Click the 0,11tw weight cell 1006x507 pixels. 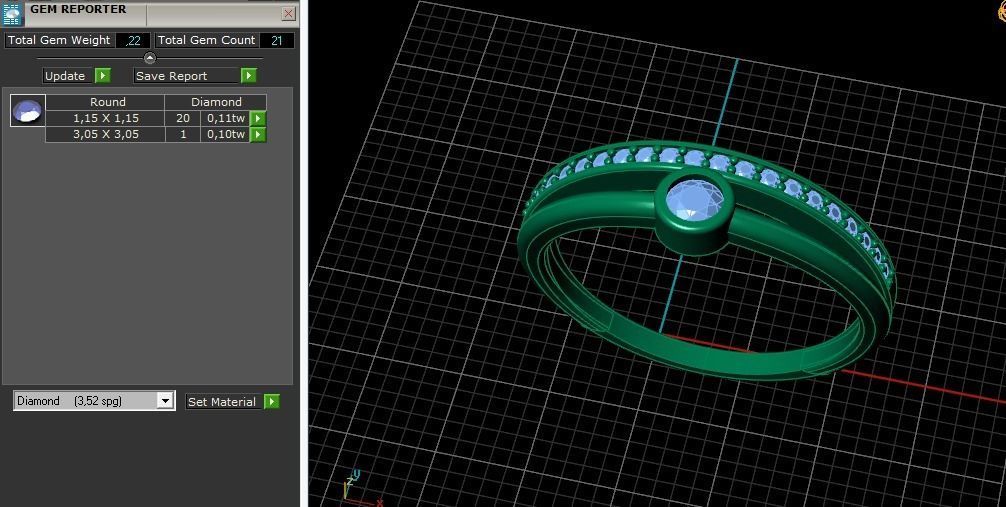click(225, 118)
